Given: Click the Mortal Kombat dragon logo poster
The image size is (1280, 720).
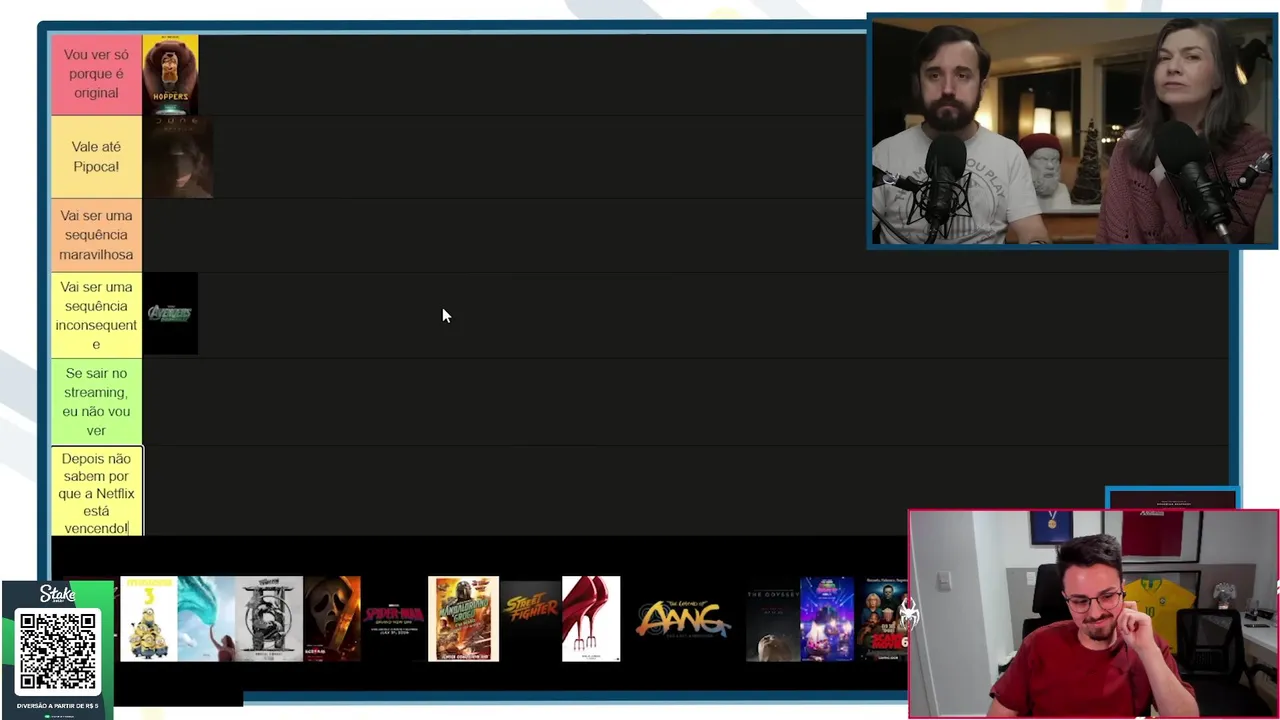Looking at the screenshot, I should (269, 618).
